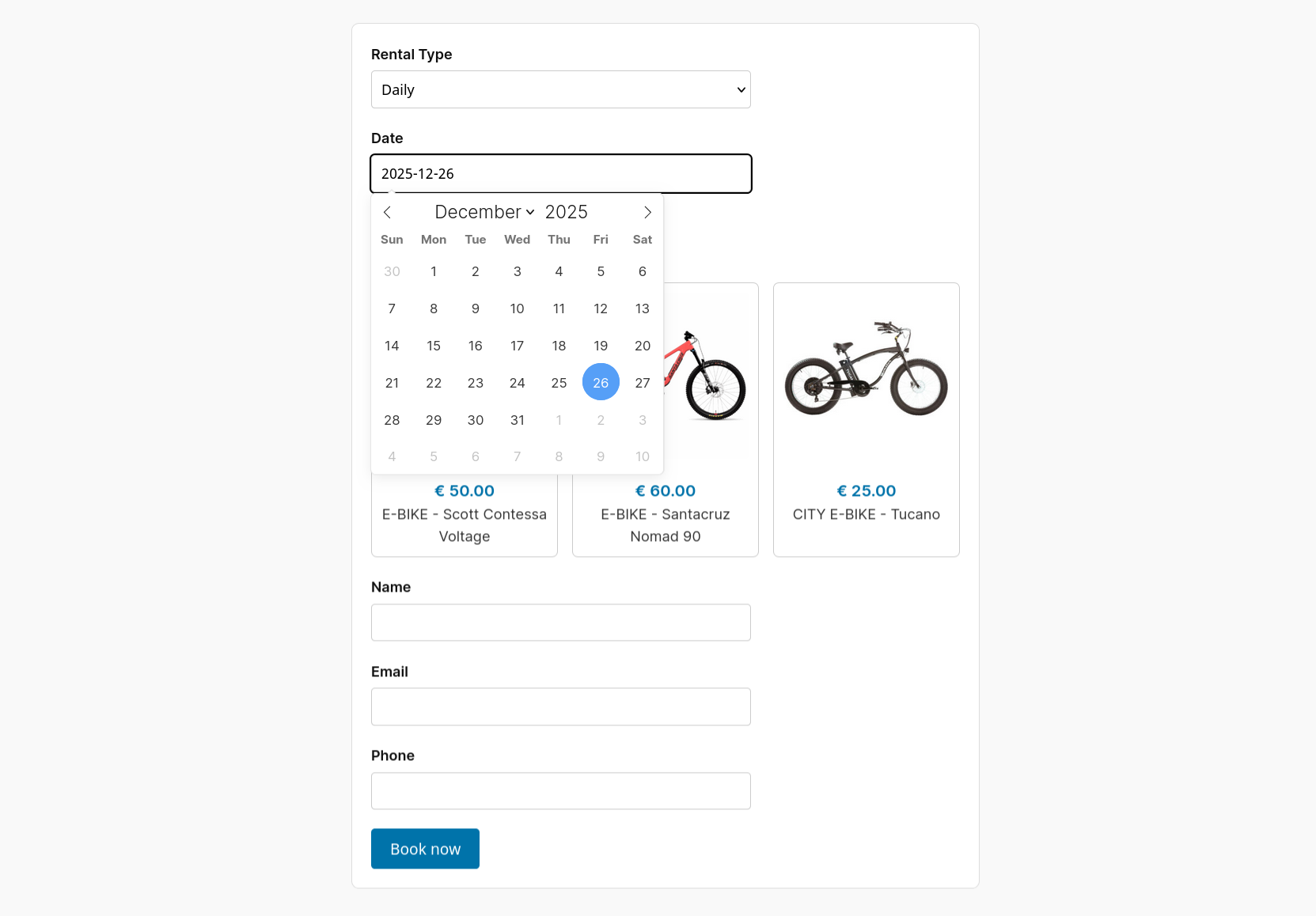Viewport: 1316px width, 916px height.
Task: Click the Phone input field
Action: tap(560, 791)
